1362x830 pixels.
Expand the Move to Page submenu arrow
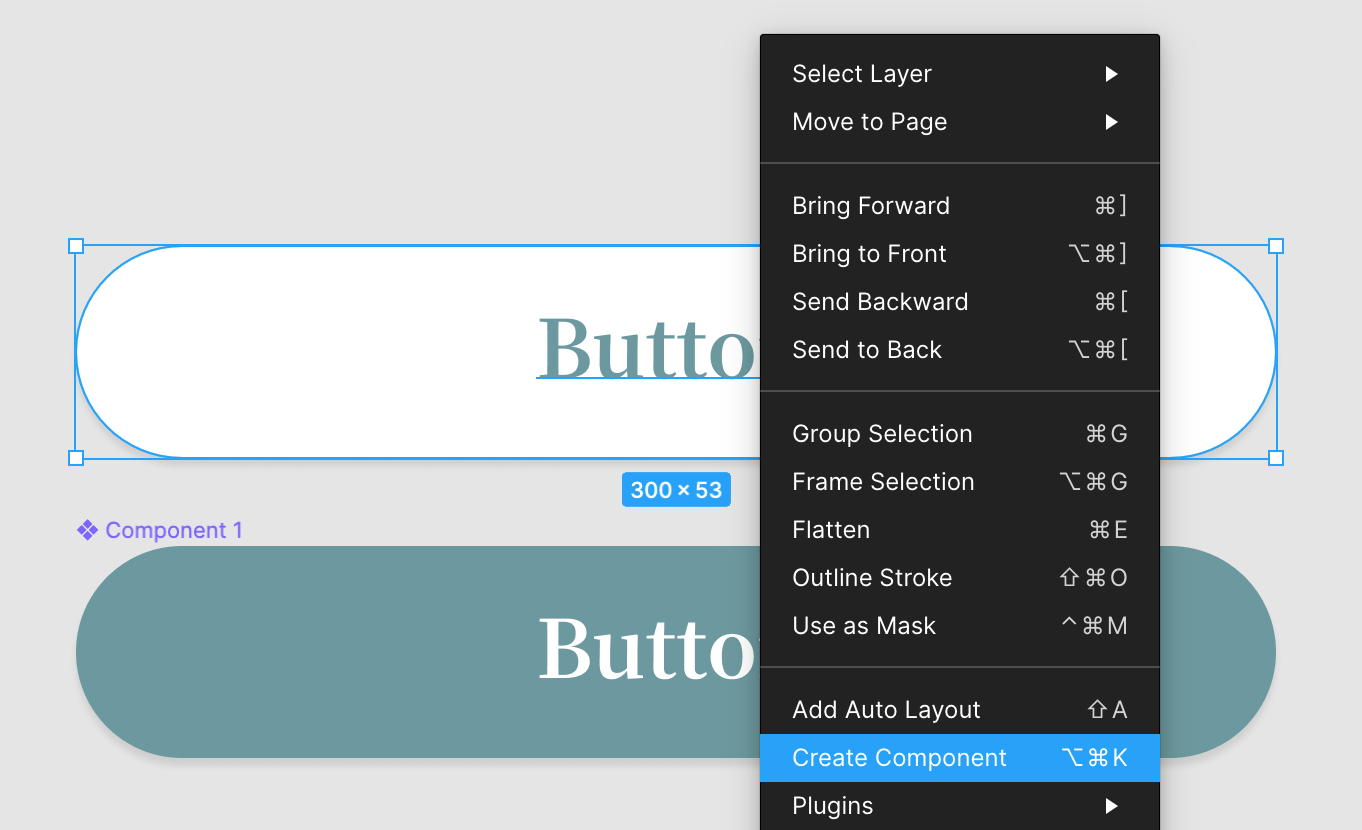(1111, 122)
